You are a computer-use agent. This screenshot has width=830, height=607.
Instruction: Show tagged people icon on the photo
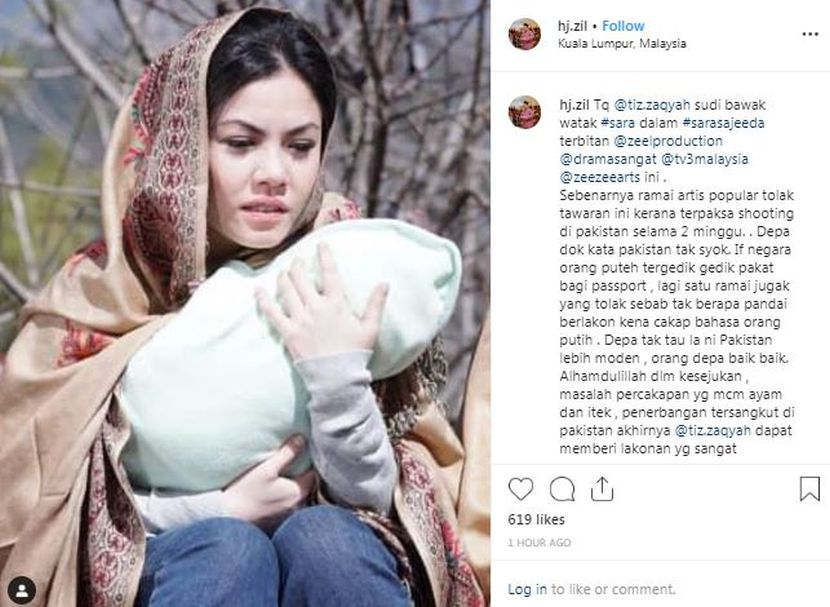coord(22,590)
